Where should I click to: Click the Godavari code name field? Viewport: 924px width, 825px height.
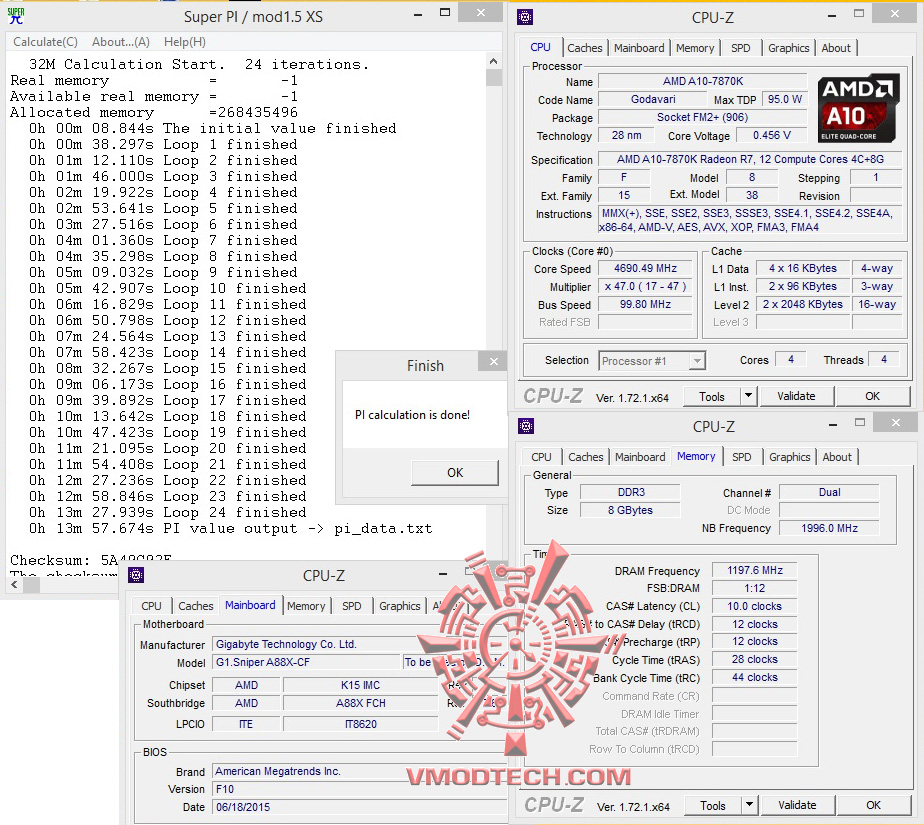tap(653, 100)
